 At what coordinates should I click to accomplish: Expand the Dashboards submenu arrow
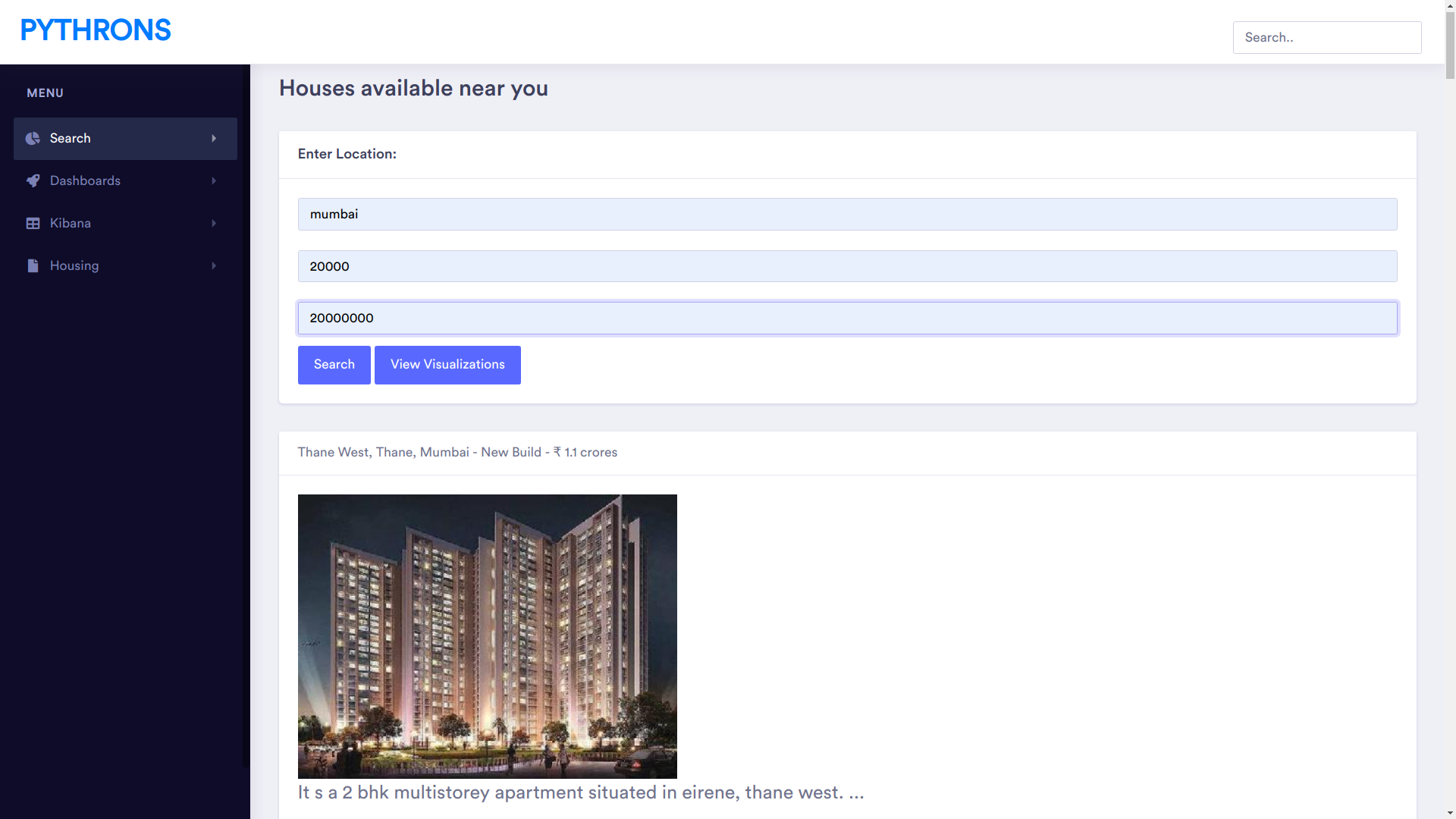(214, 180)
